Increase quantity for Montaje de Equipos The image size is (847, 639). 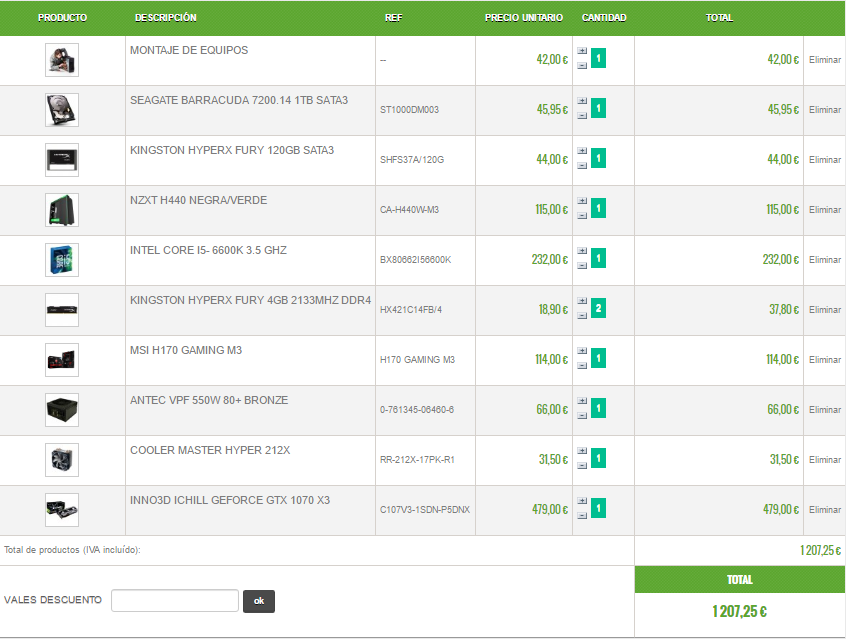coord(582,51)
